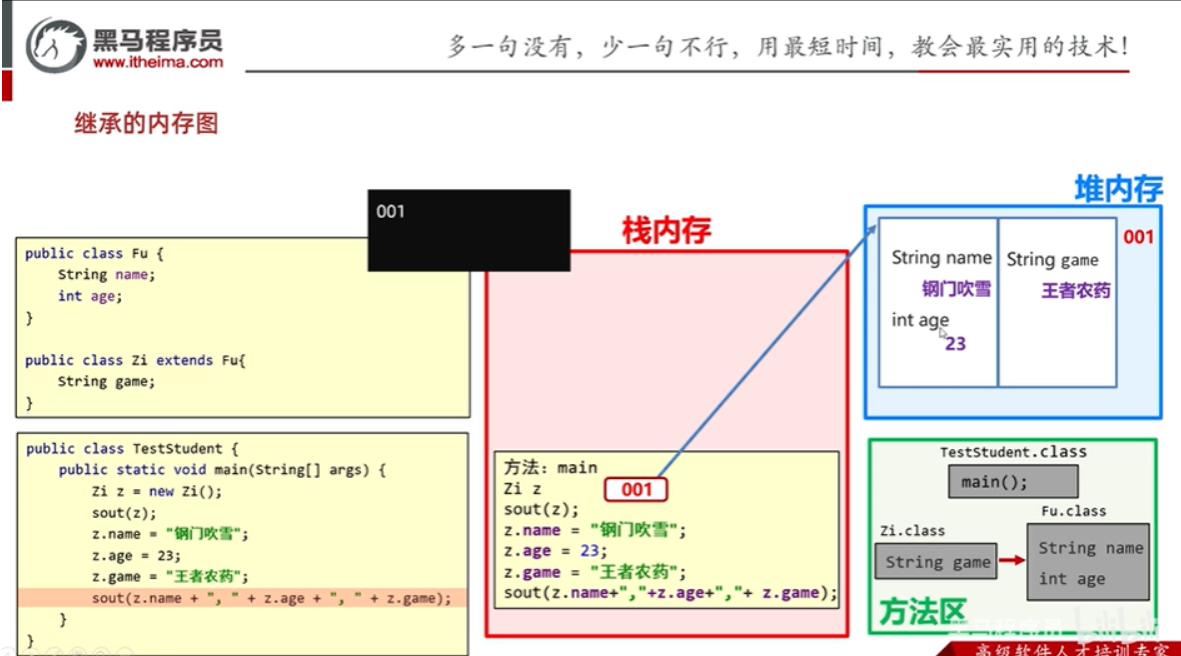Click the black 001 overlay box

468,231
